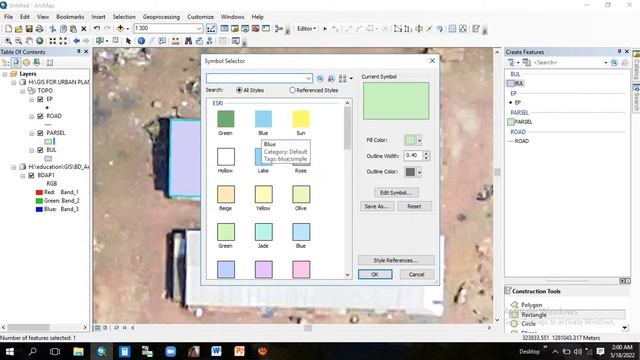Print the map using the printer icon
640x360 pixels.
point(39,29)
